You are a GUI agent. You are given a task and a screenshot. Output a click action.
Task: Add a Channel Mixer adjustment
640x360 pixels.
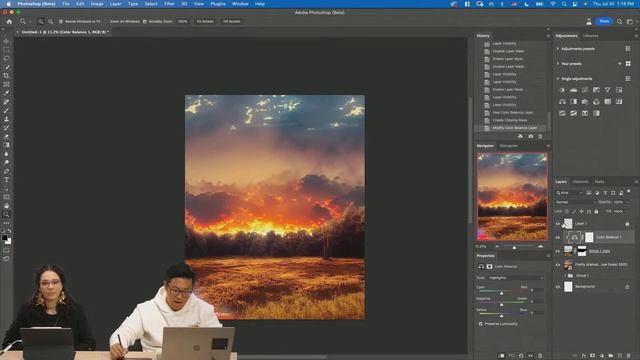click(596, 101)
